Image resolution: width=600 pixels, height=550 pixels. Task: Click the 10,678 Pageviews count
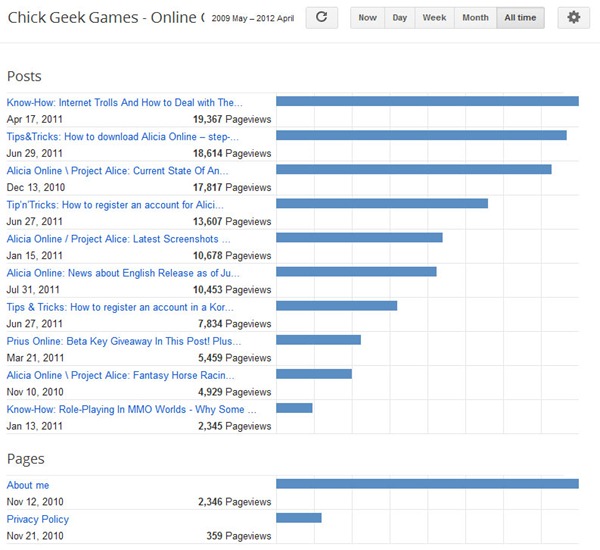pyautogui.click(x=232, y=256)
